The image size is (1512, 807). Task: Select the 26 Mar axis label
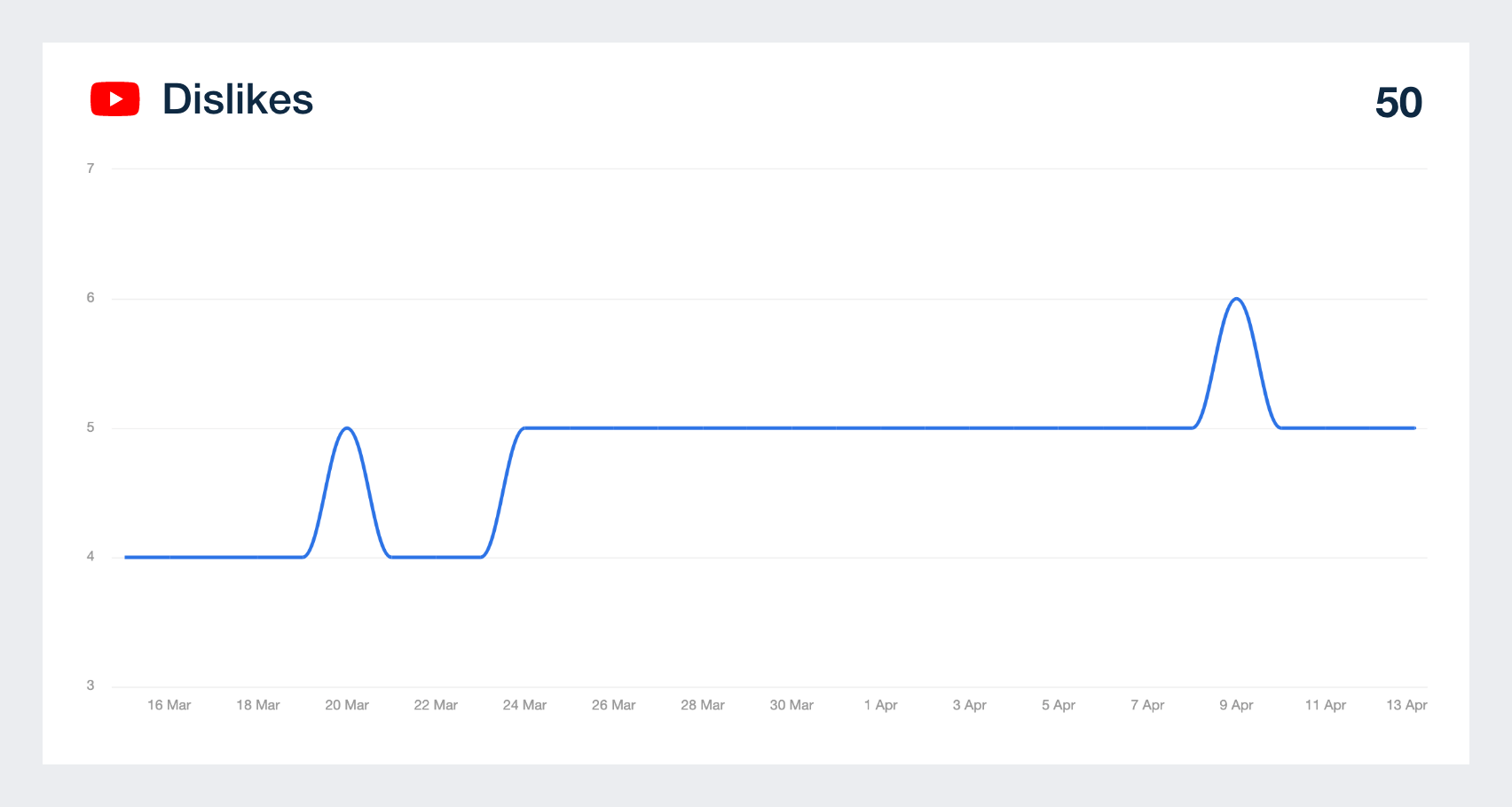pos(614,705)
